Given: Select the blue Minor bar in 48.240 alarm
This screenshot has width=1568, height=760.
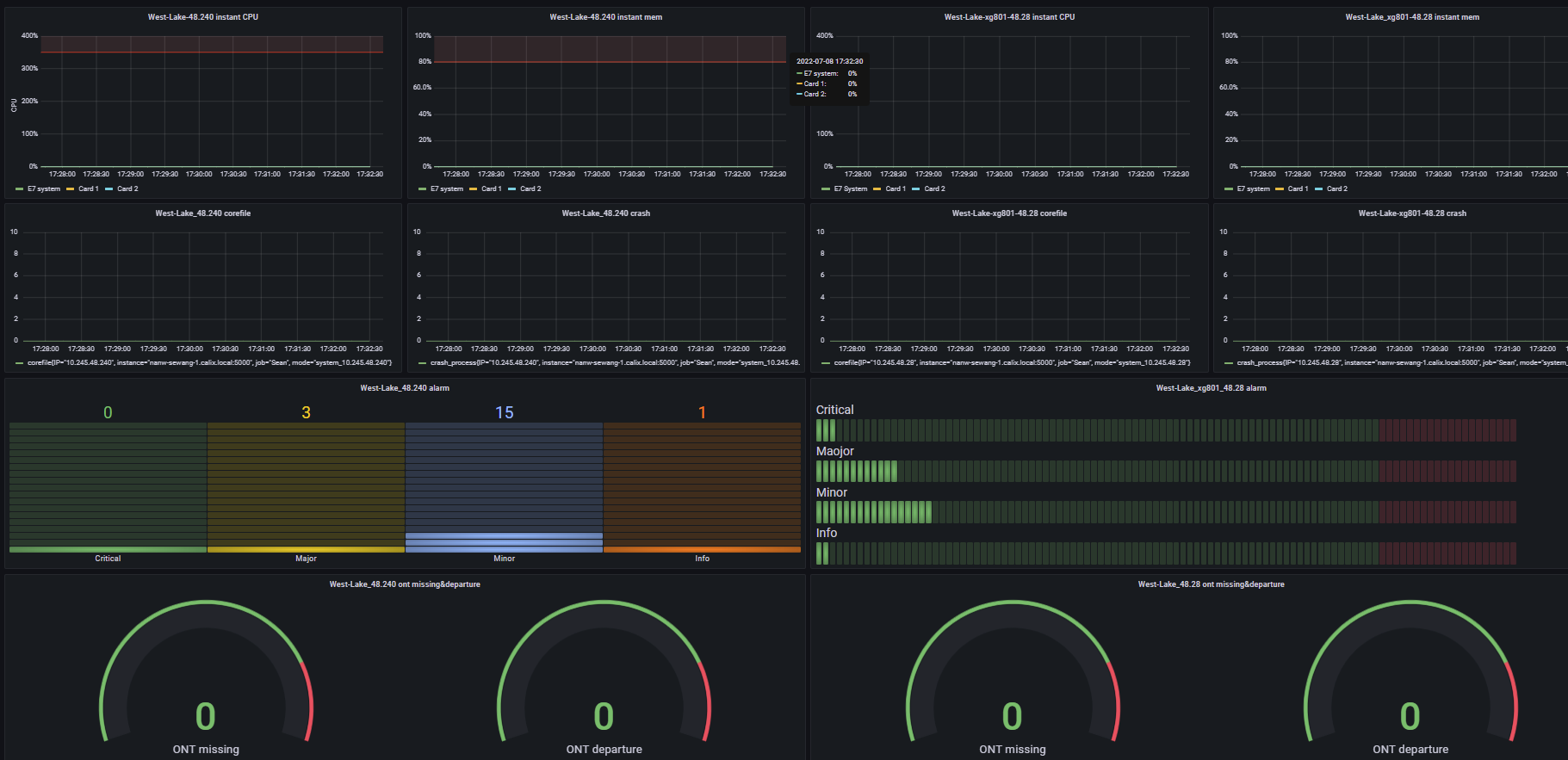Looking at the screenshot, I should (x=505, y=543).
